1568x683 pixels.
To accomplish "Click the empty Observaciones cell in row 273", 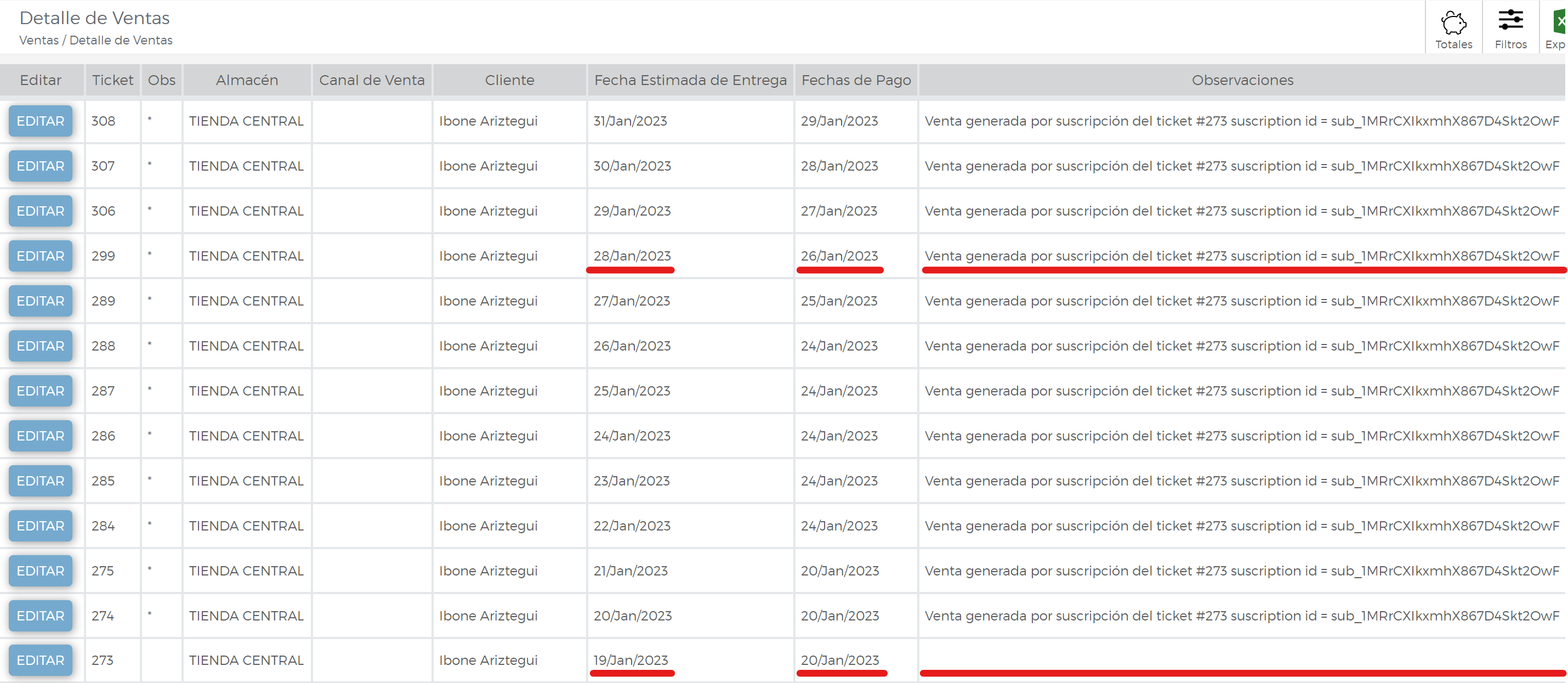I will pos(1242,661).
